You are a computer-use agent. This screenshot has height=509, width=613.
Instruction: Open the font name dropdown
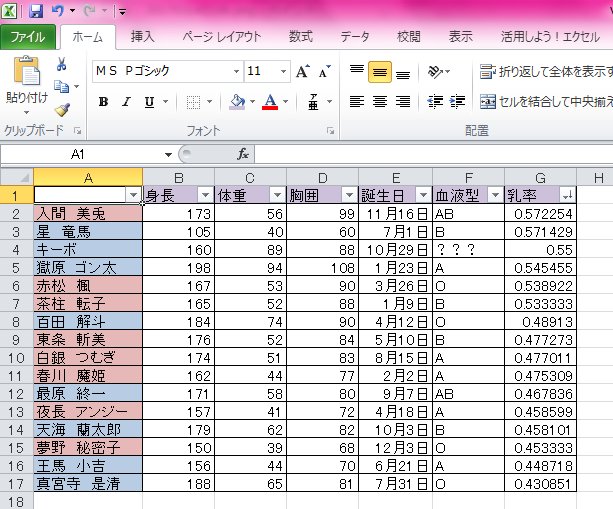[x=236, y=71]
